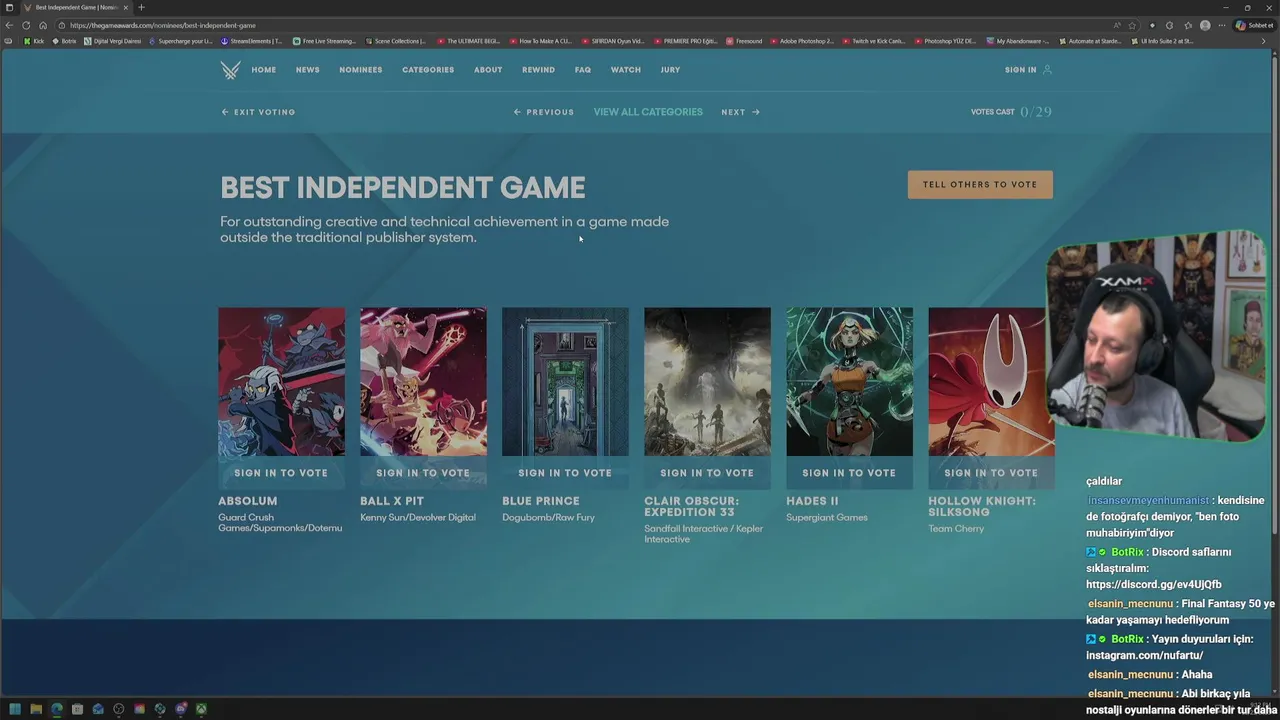Viewport: 1280px width, 720px height.
Task: Select the Clair Obscur: Expedition 33 cover thumbnail
Action: [x=707, y=382]
